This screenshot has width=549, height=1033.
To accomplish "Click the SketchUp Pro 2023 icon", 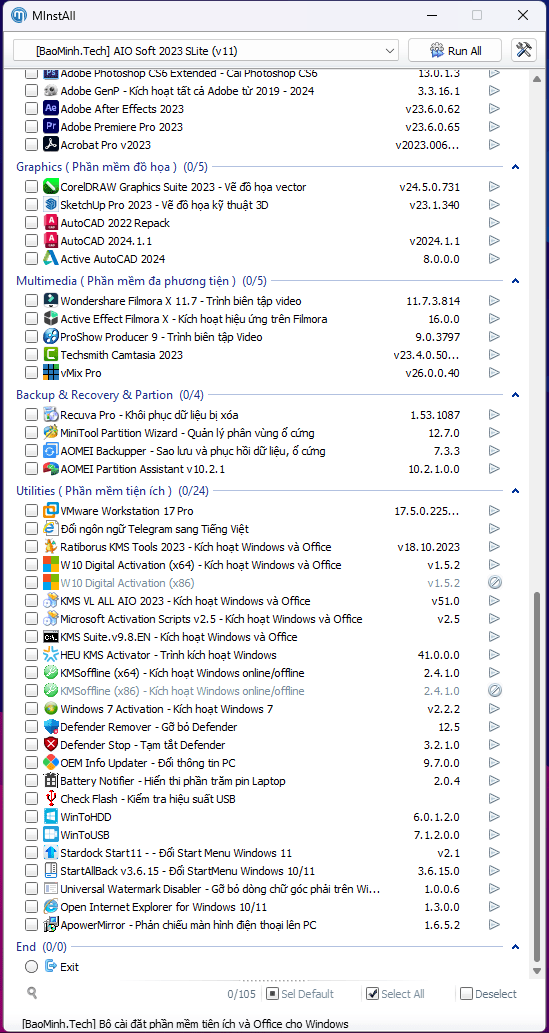I will 51,204.
